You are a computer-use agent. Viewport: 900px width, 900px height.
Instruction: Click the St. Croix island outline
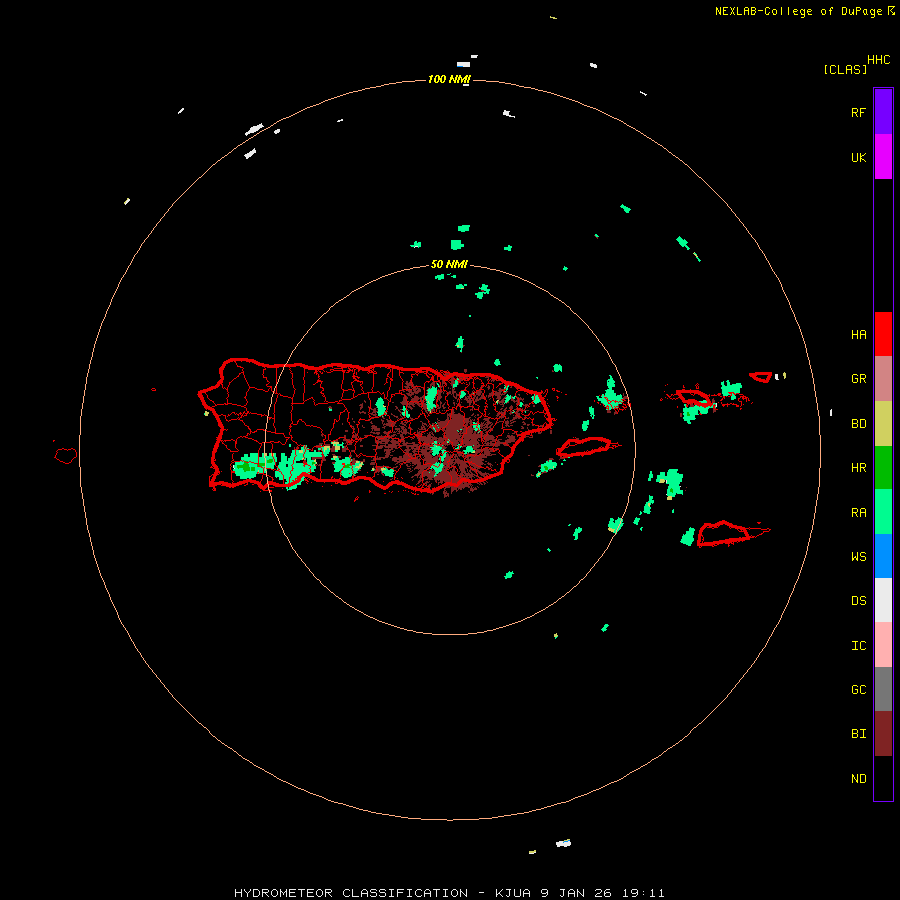tap(724, 533)
